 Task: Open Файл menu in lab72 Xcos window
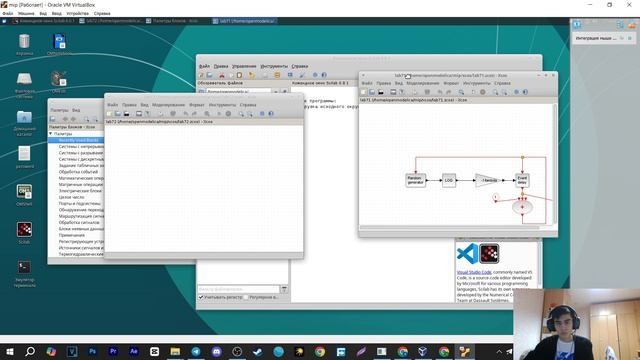click(112, 105)
